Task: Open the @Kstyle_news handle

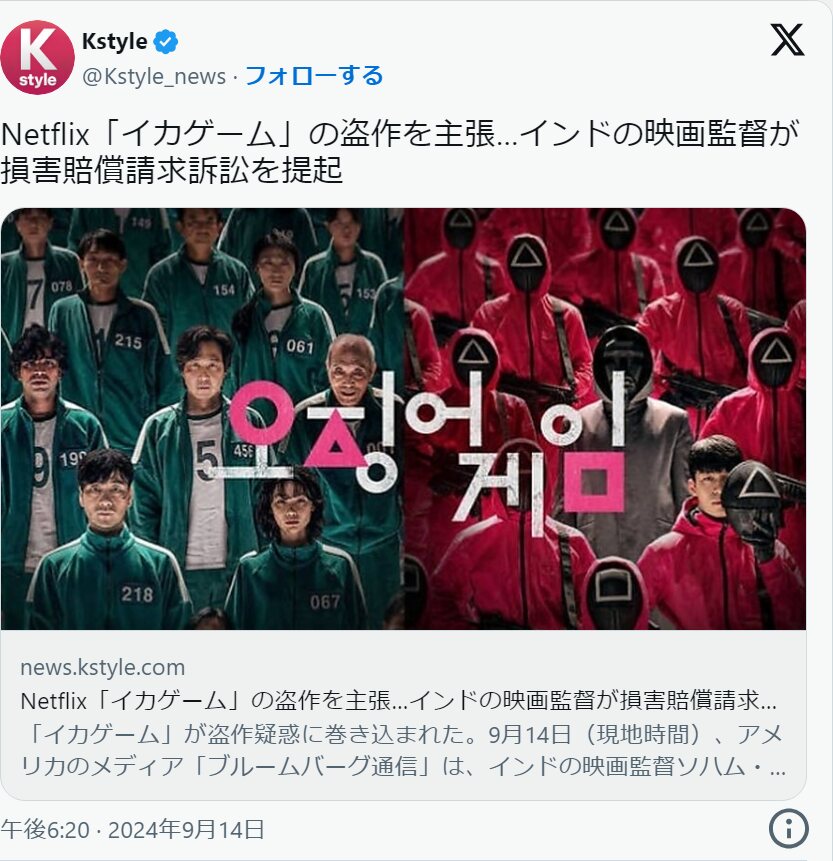Action: click(154, 76)
